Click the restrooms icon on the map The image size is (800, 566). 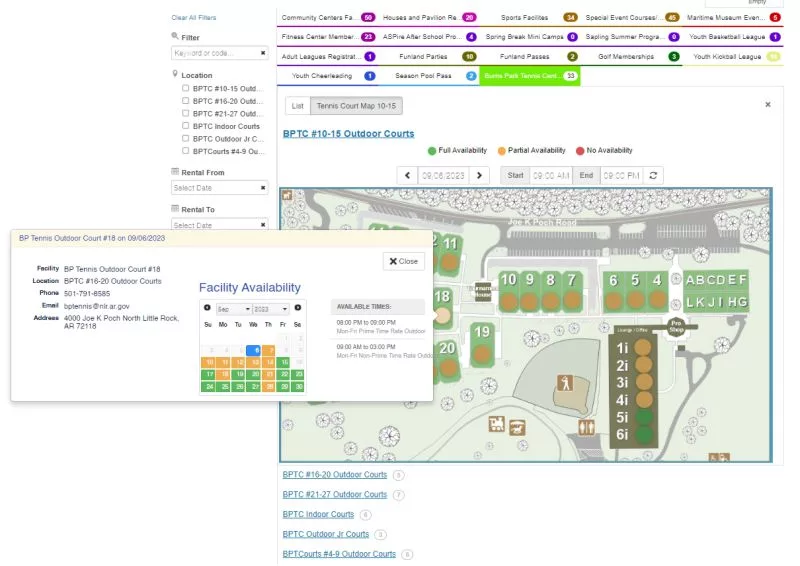click(586, 425)
